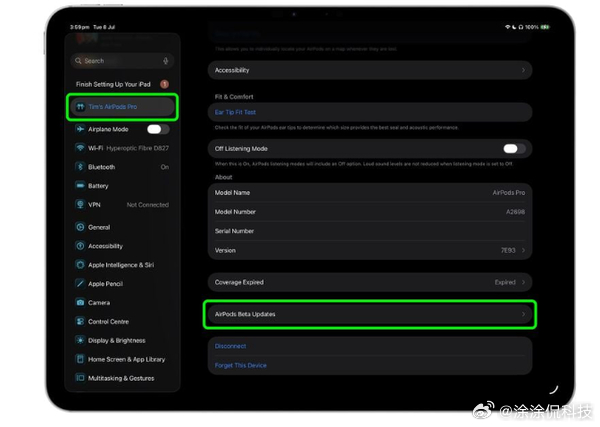Tap the headphones status bar icon
600x427 pixels.
(x=521, y=27)
